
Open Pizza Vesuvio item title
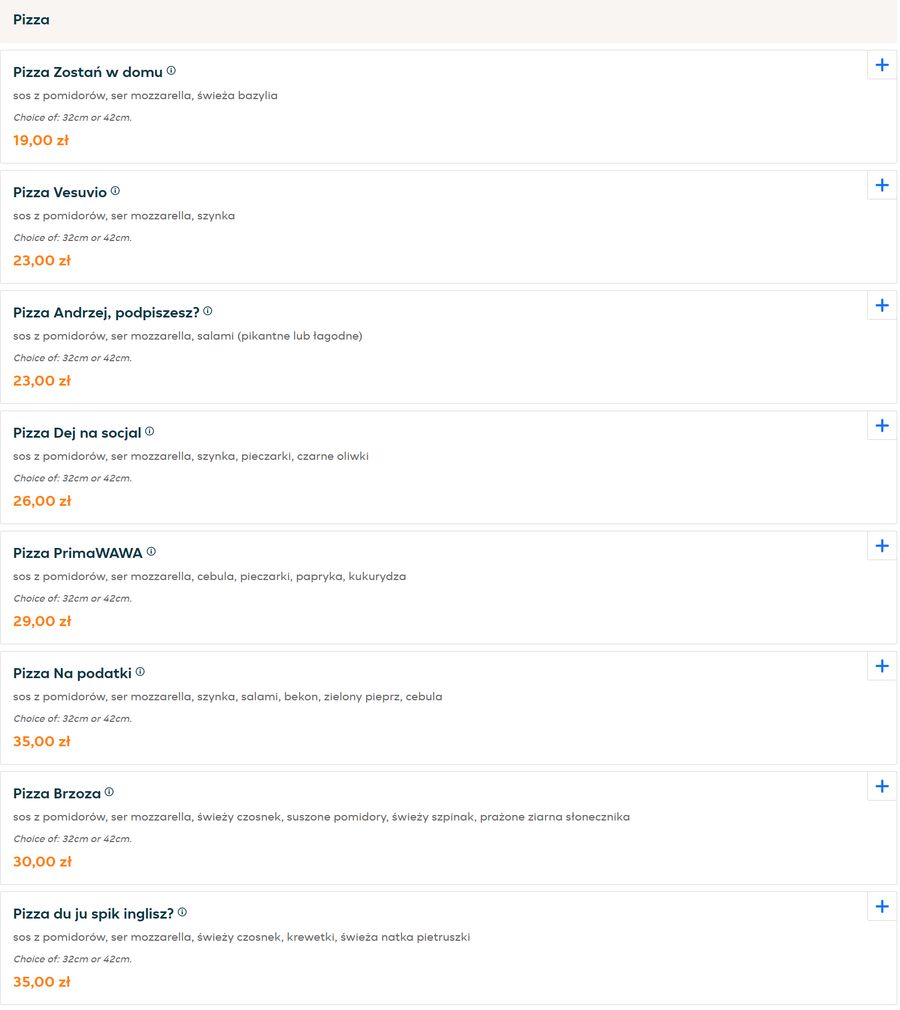click(60, 193)
